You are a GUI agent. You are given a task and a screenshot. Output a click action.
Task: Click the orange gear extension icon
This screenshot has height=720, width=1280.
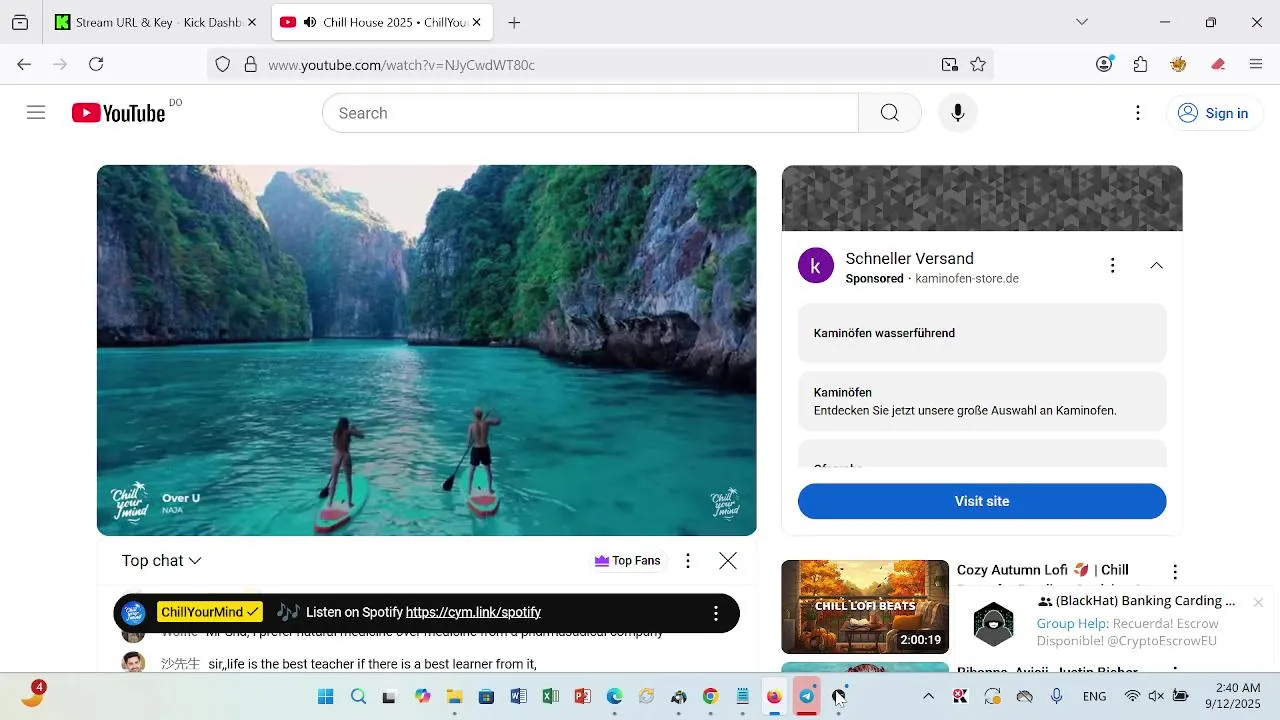pos(1179,64)
